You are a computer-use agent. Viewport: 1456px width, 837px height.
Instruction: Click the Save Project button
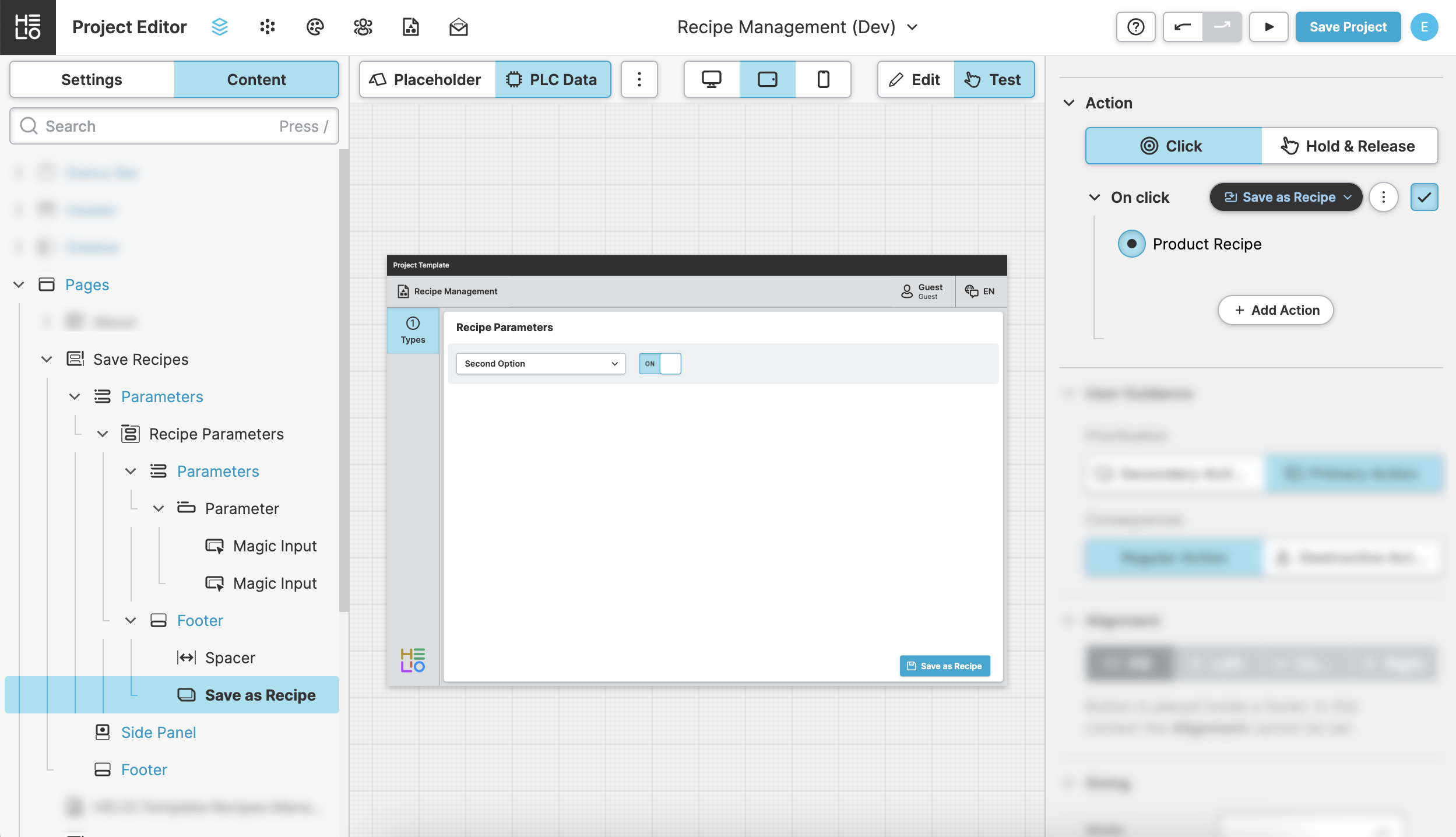coord(1348,27)
